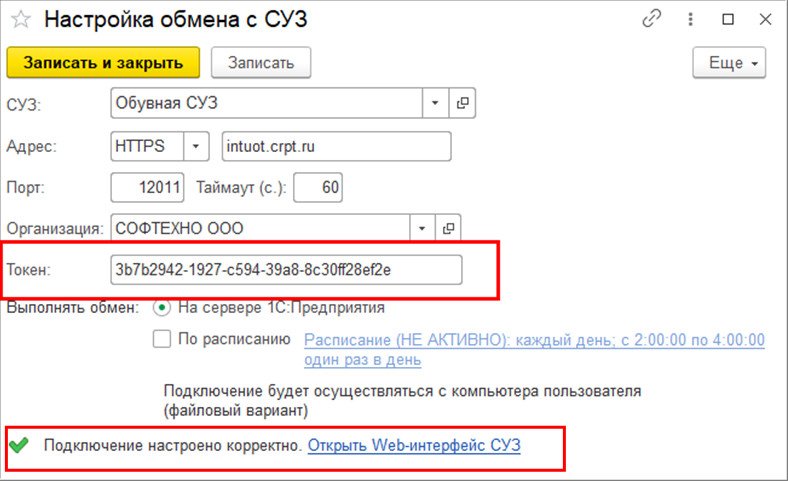Click the green checkmark status icon
788x481 pixels.
coord(18,444)
